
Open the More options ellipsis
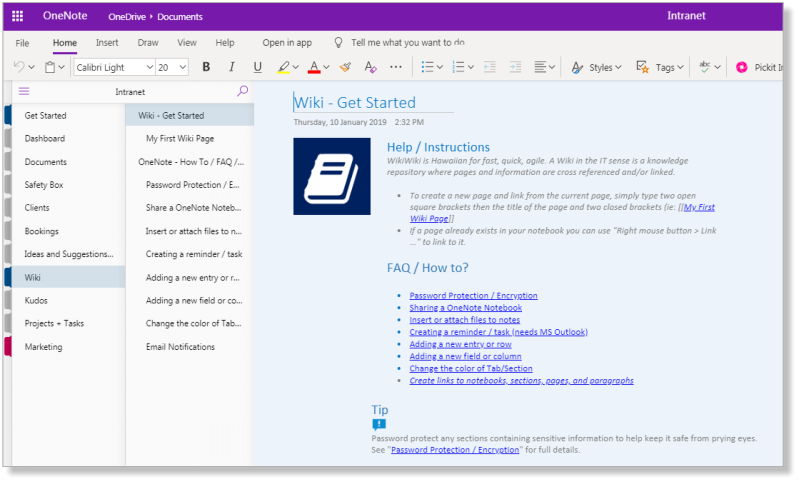click(x=396, y=67)
